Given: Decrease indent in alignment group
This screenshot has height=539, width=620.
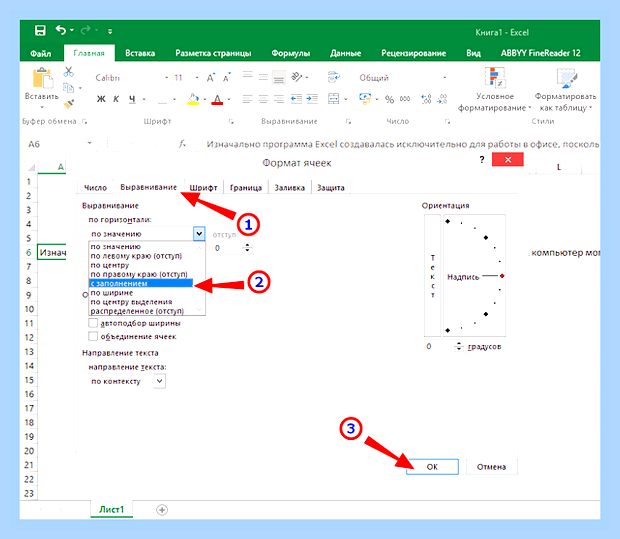Looking at the screenshot, I should coord(296,98).
